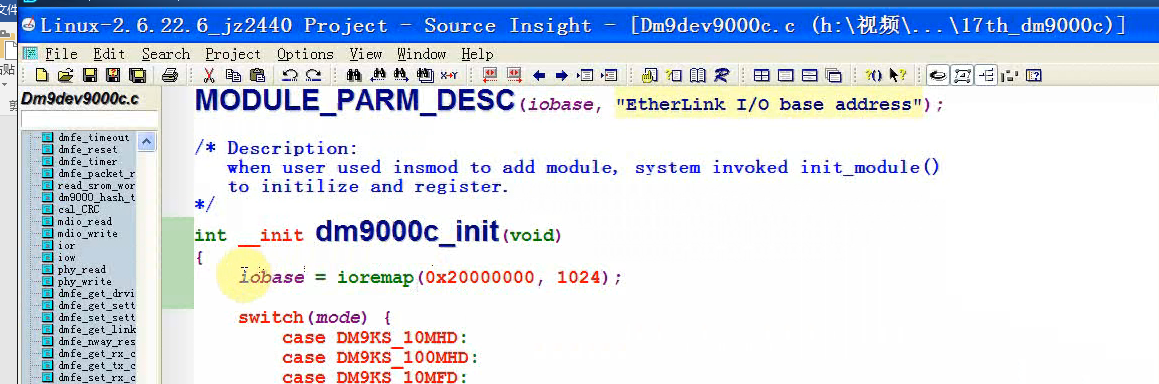Open the Project menu
The image size is (1159, 384).
pos(233,54)
